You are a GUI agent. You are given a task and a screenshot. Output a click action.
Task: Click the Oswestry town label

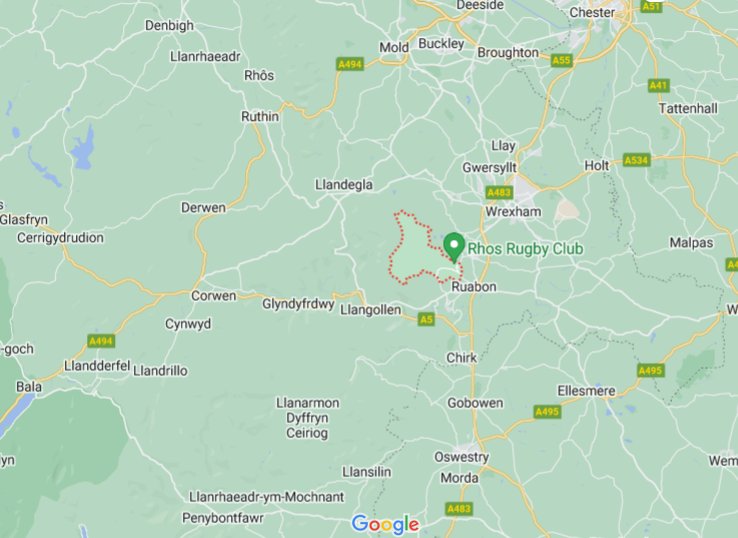(462, 457)
